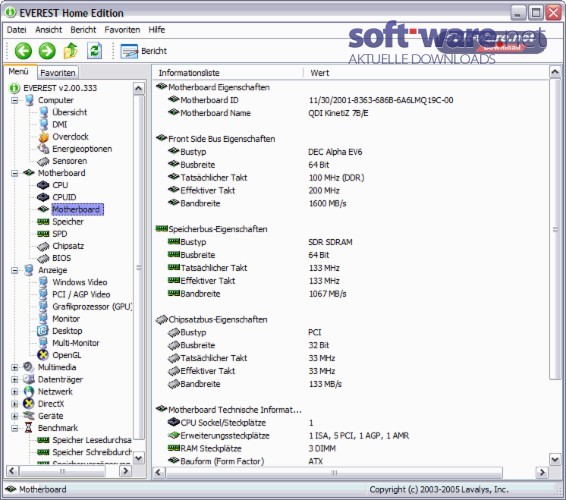Click info list scroll up arrow
The image size is (566, 500).
click(x=555, y=73)
